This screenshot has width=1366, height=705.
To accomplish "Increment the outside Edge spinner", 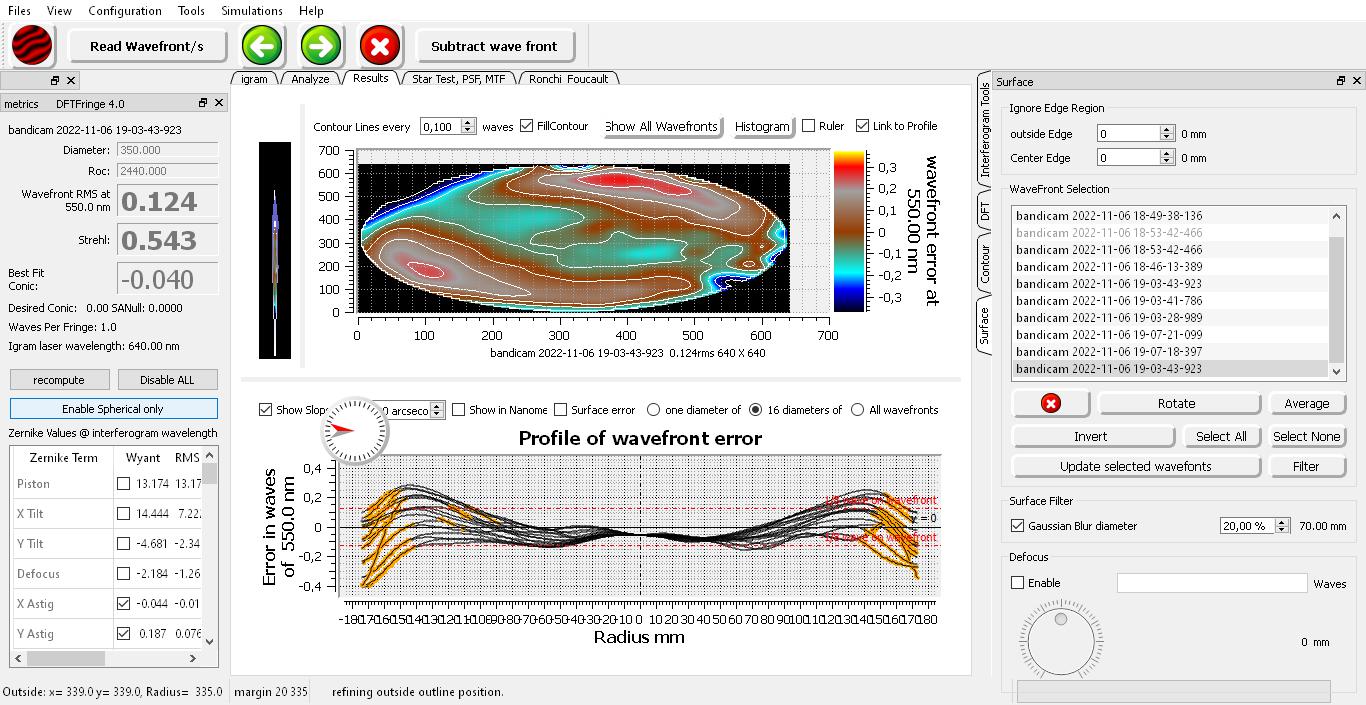I will pyautogui.click(x=1166, y=129).
